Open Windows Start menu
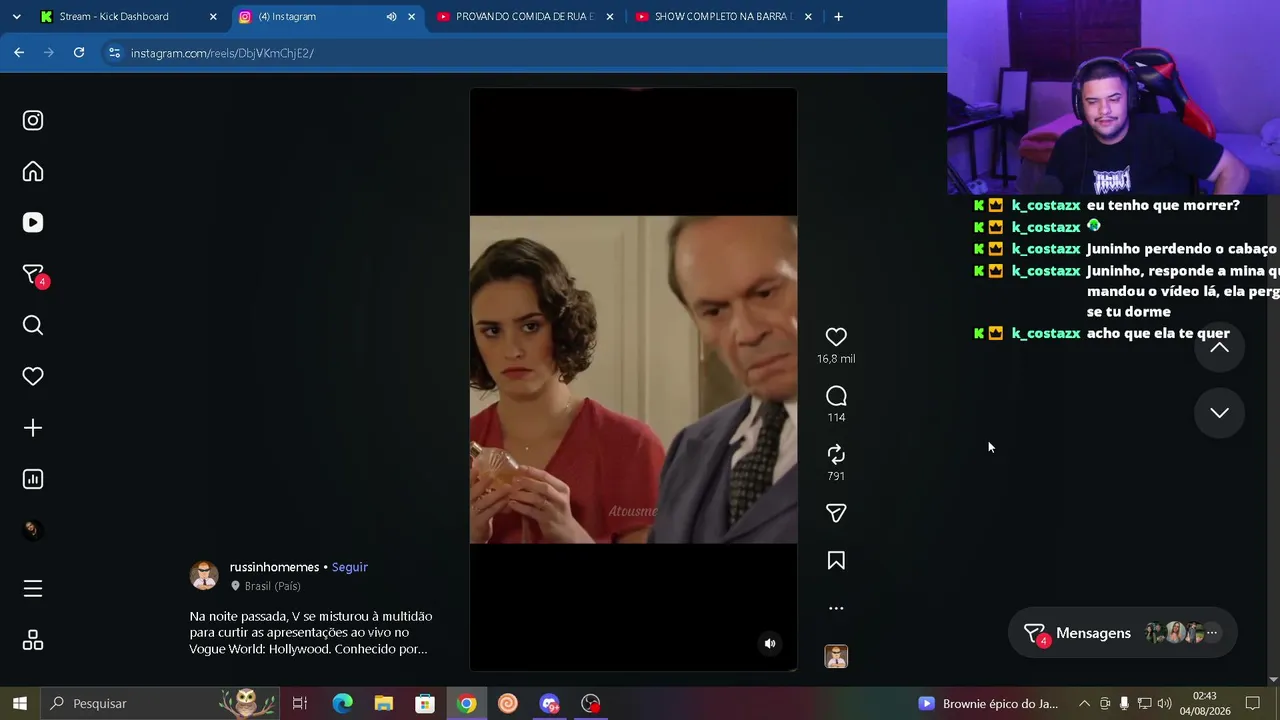This screenshot has width=1280, height=720. click(19, 703)
